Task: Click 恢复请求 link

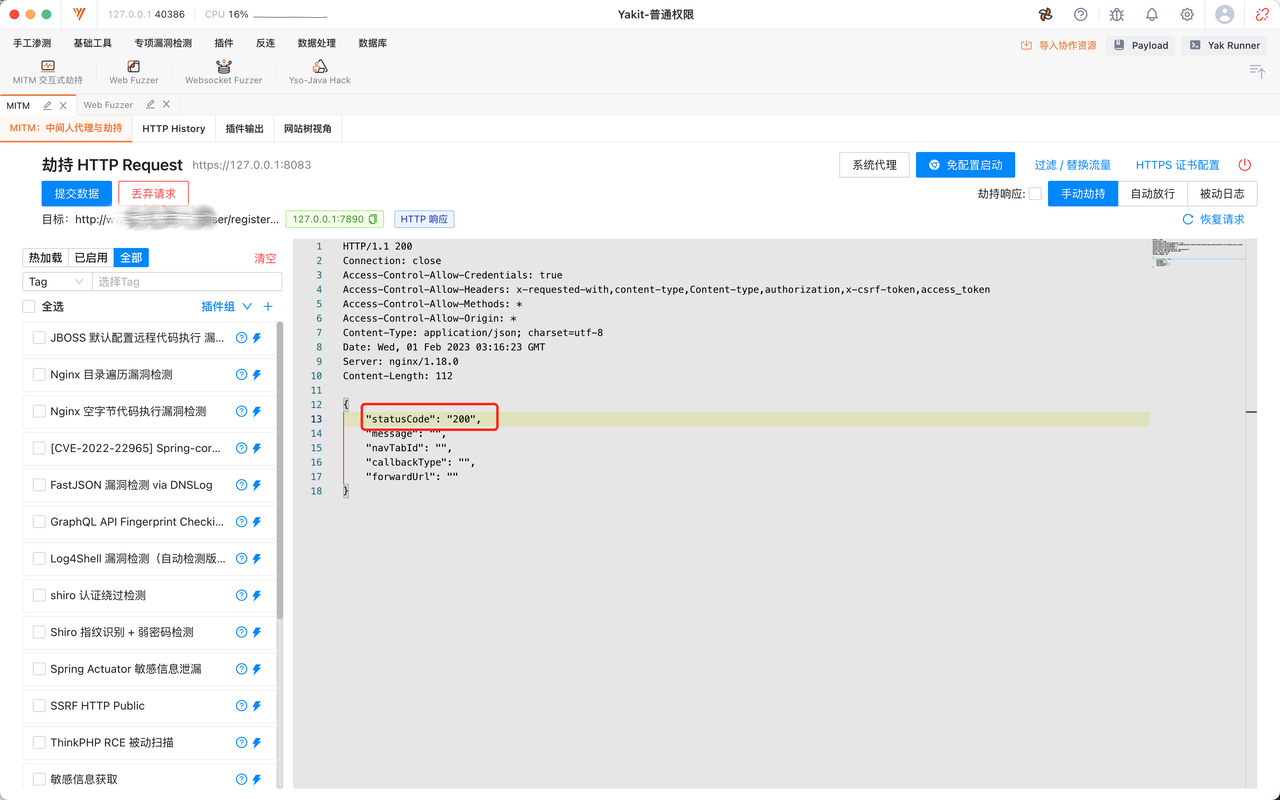Action: click(x=1214, y=219)
